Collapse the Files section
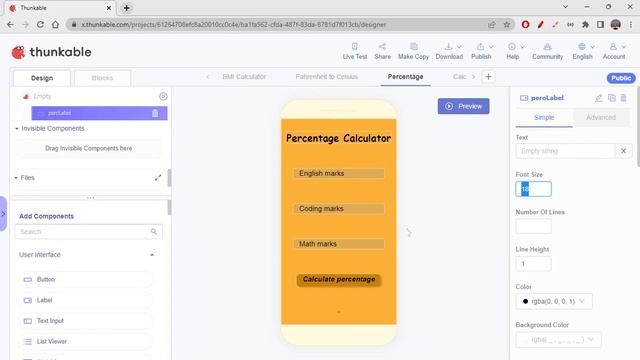The width and height of the screenshot is (640, 360). (x=16, y=178)
